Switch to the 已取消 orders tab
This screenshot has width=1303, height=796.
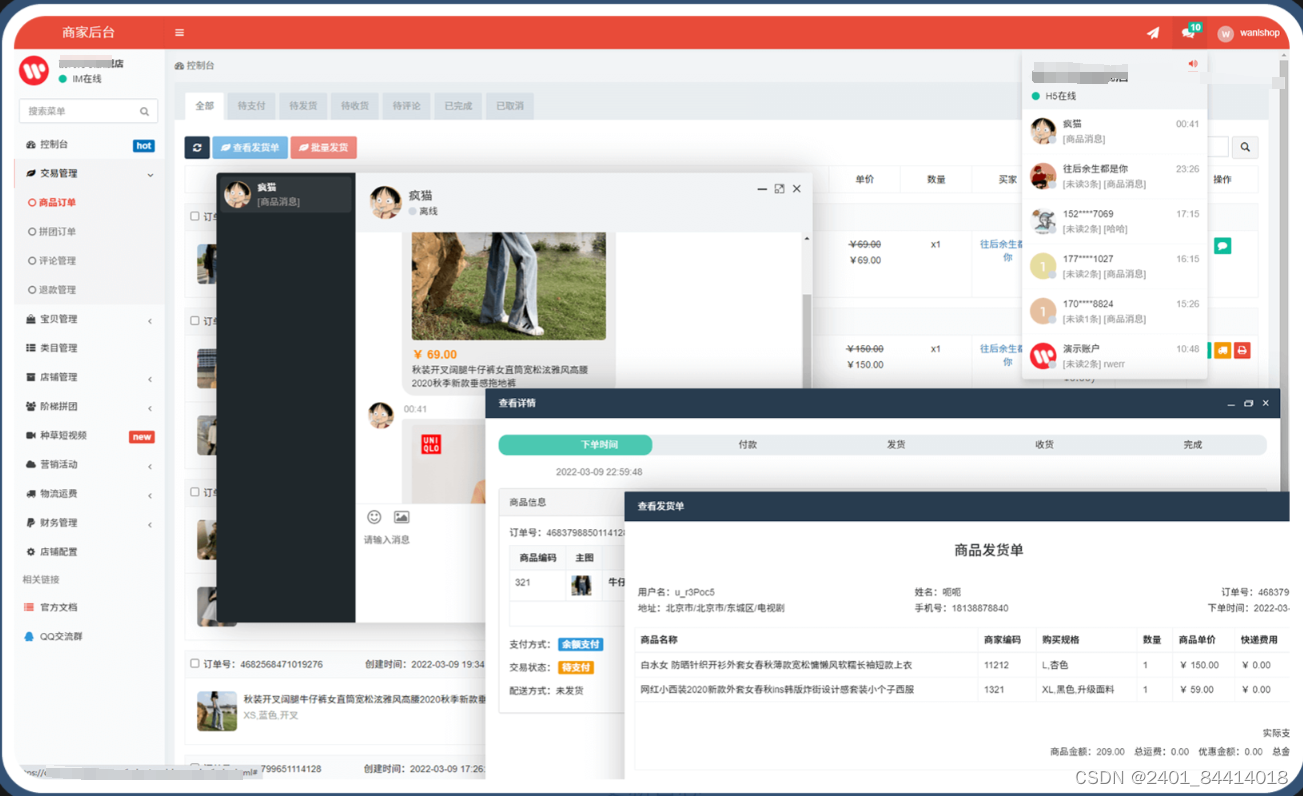[x=510, y=105]
